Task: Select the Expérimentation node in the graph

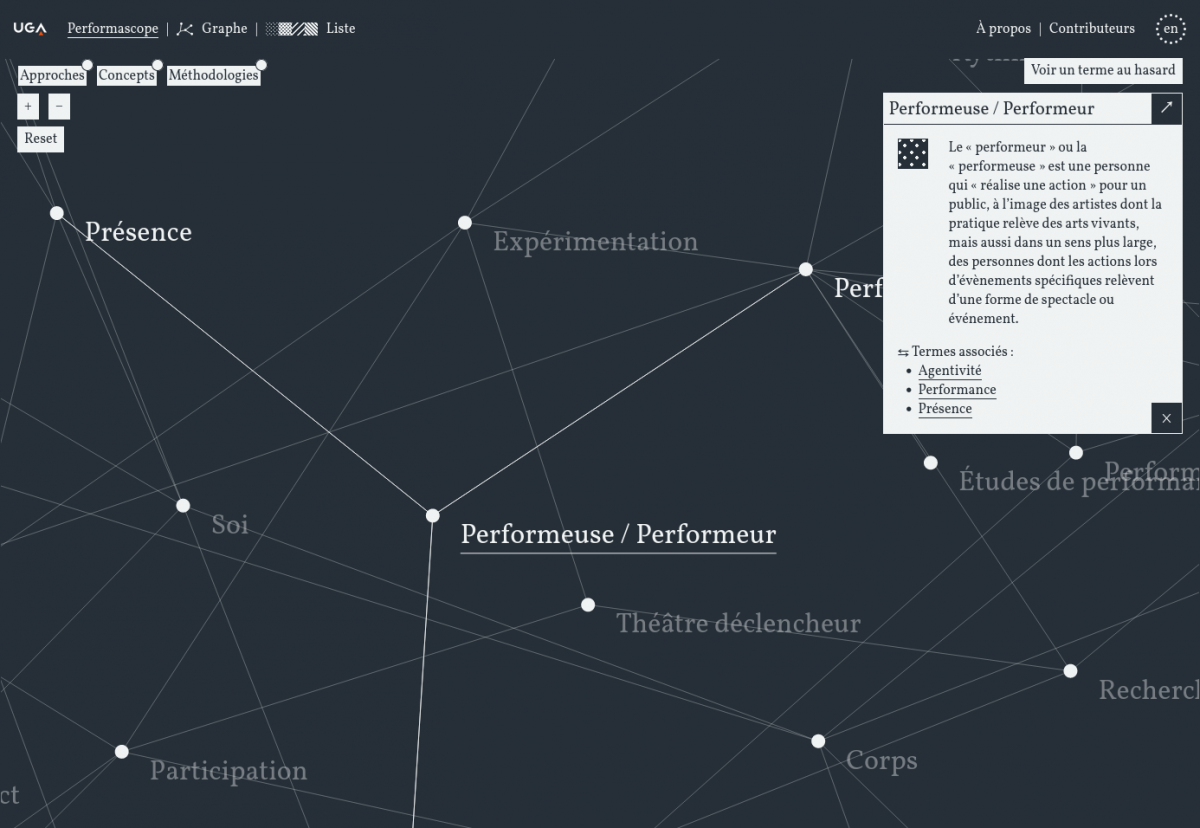Action: tap(465, 223)
